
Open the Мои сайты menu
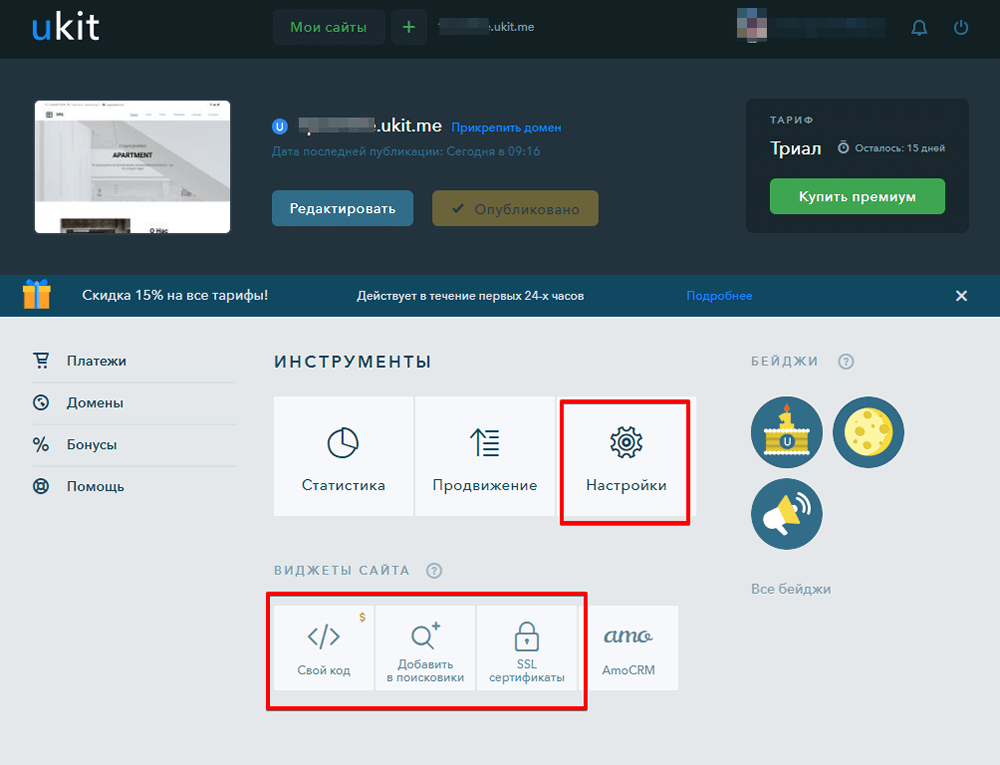[328, 27]
